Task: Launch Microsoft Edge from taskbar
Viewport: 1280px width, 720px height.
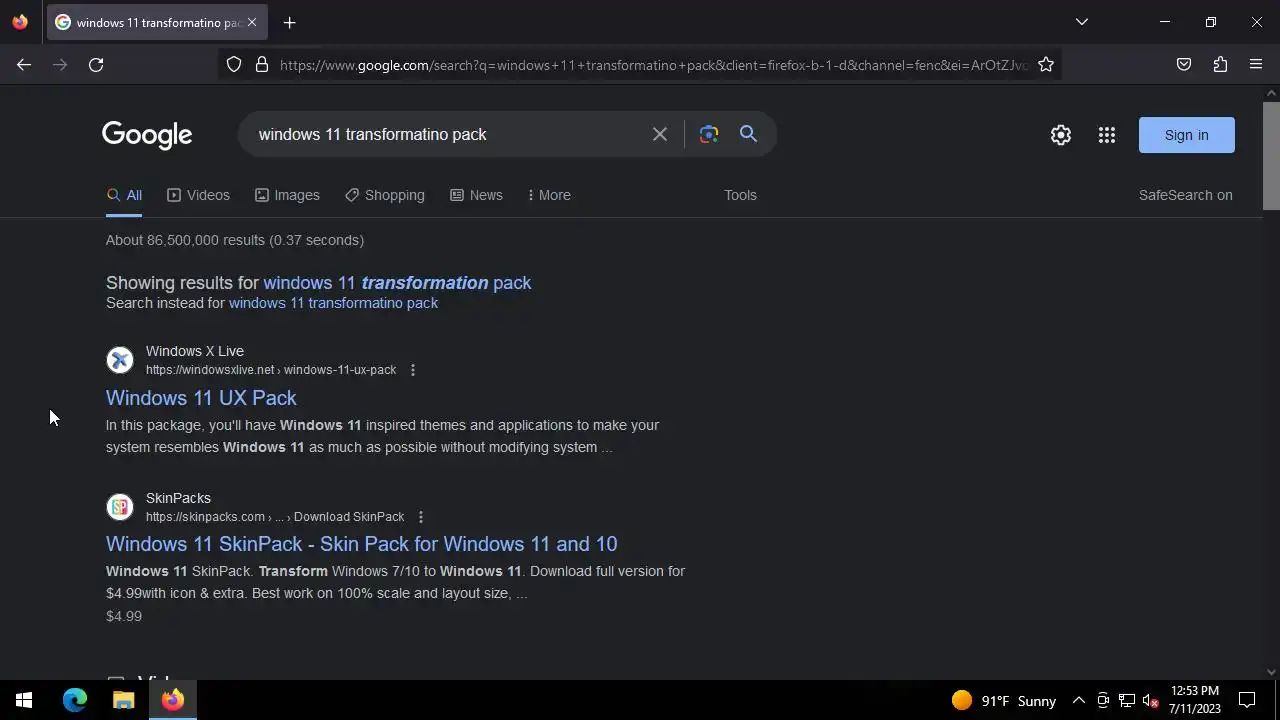Action: tap(75, 700)
